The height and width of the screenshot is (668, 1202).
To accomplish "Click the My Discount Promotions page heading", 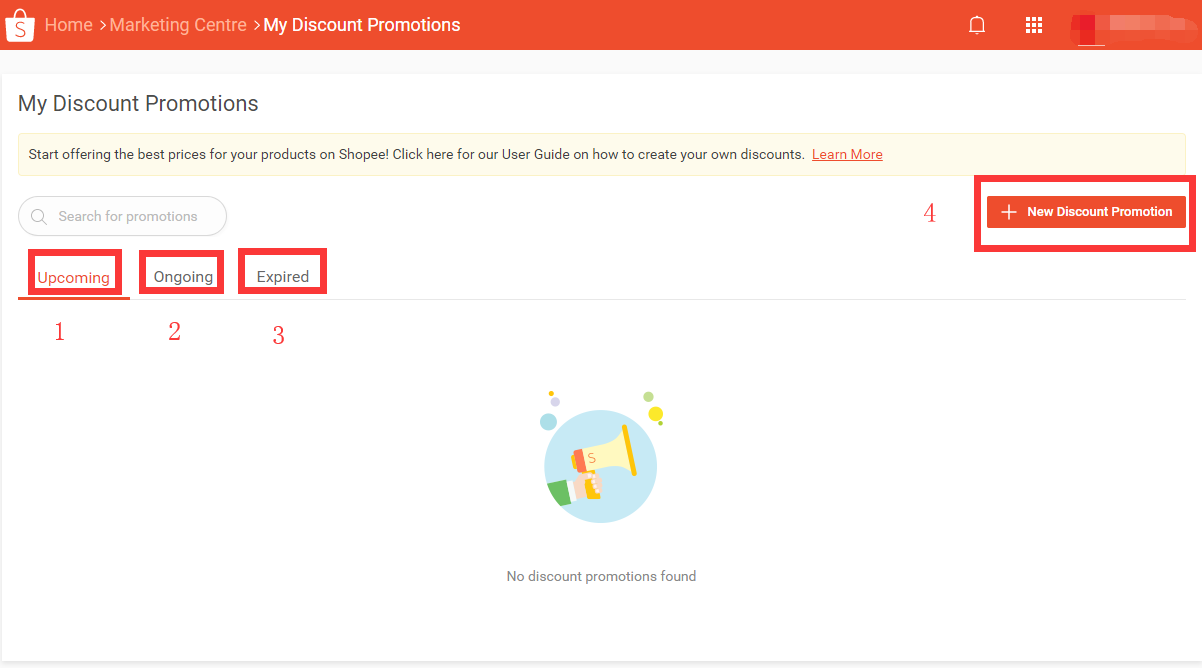I will [138, 104].
